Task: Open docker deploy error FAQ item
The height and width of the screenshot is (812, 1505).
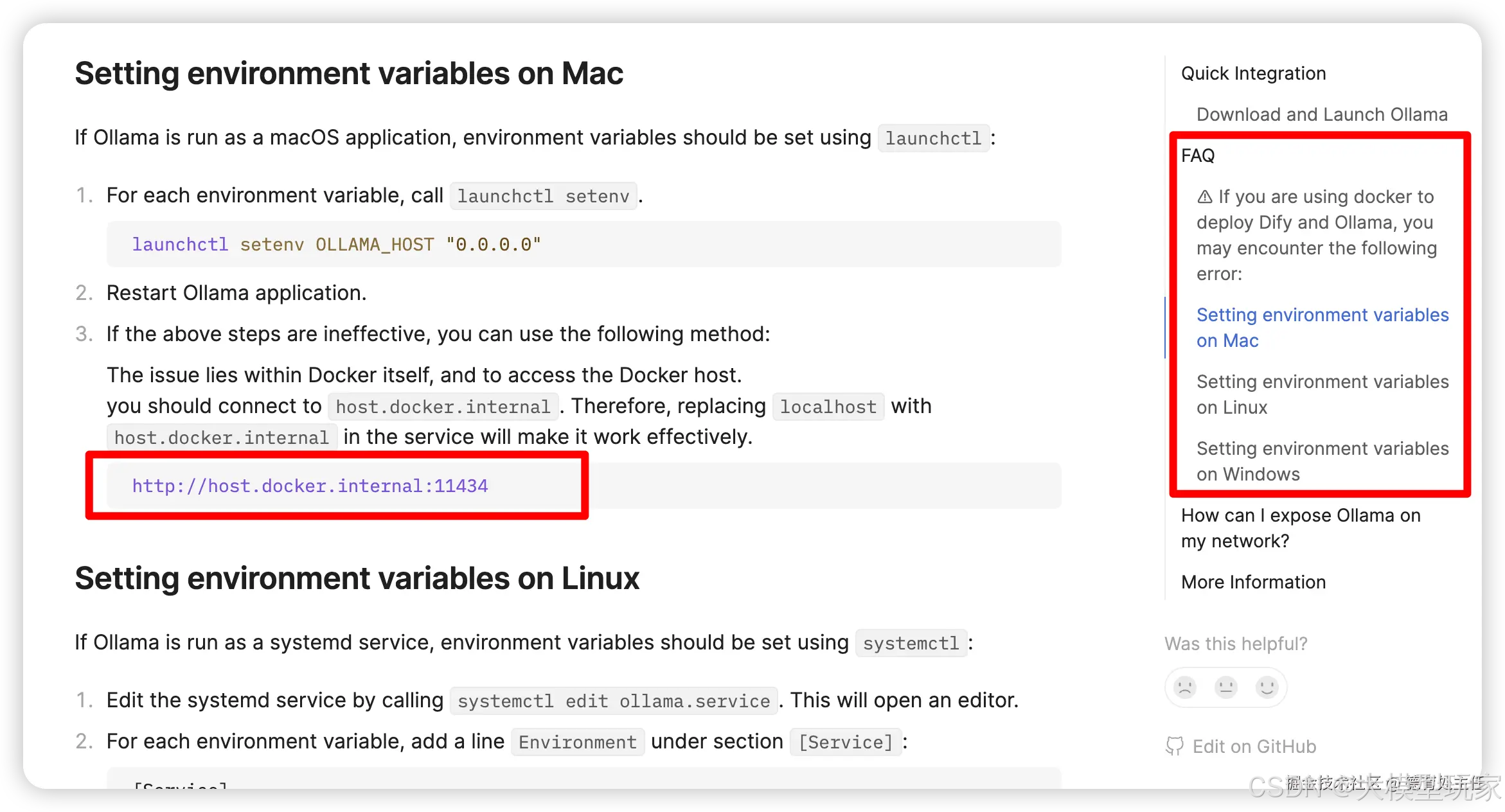Action: point(1317,235)
